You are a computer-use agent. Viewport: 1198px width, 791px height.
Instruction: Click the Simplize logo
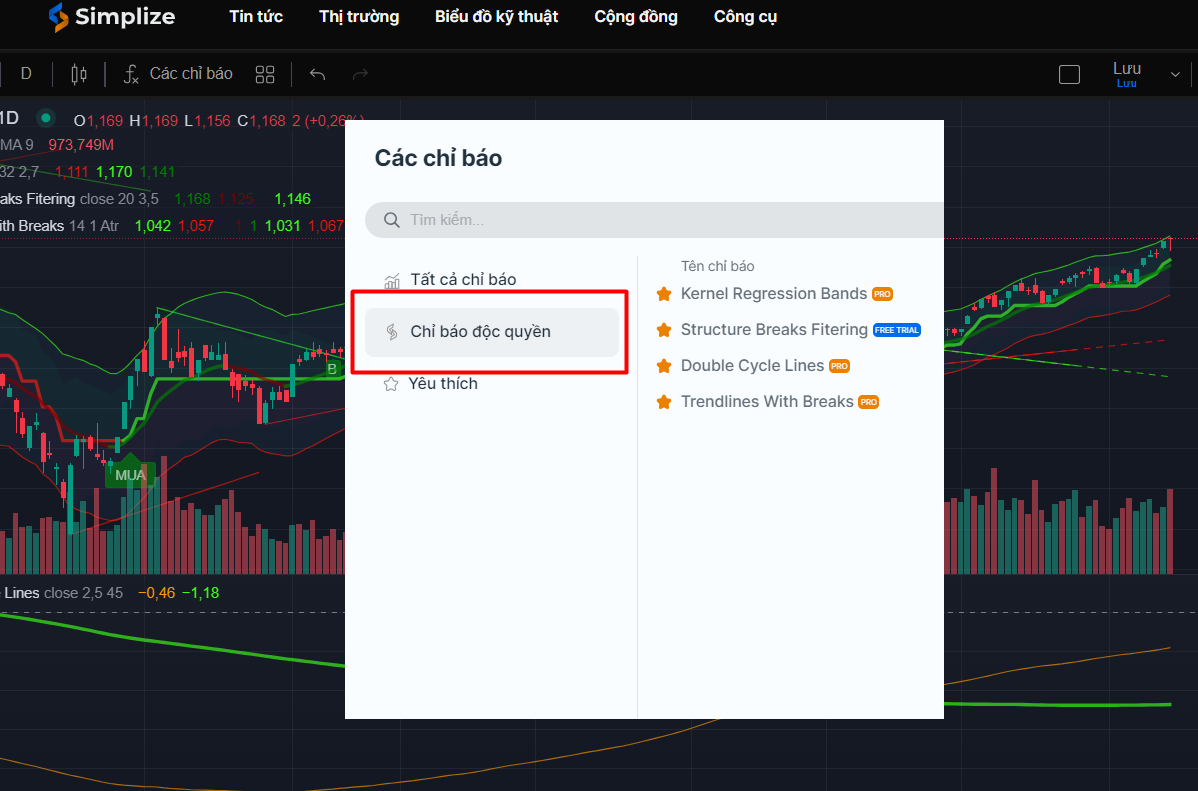(x=111, y=17)
